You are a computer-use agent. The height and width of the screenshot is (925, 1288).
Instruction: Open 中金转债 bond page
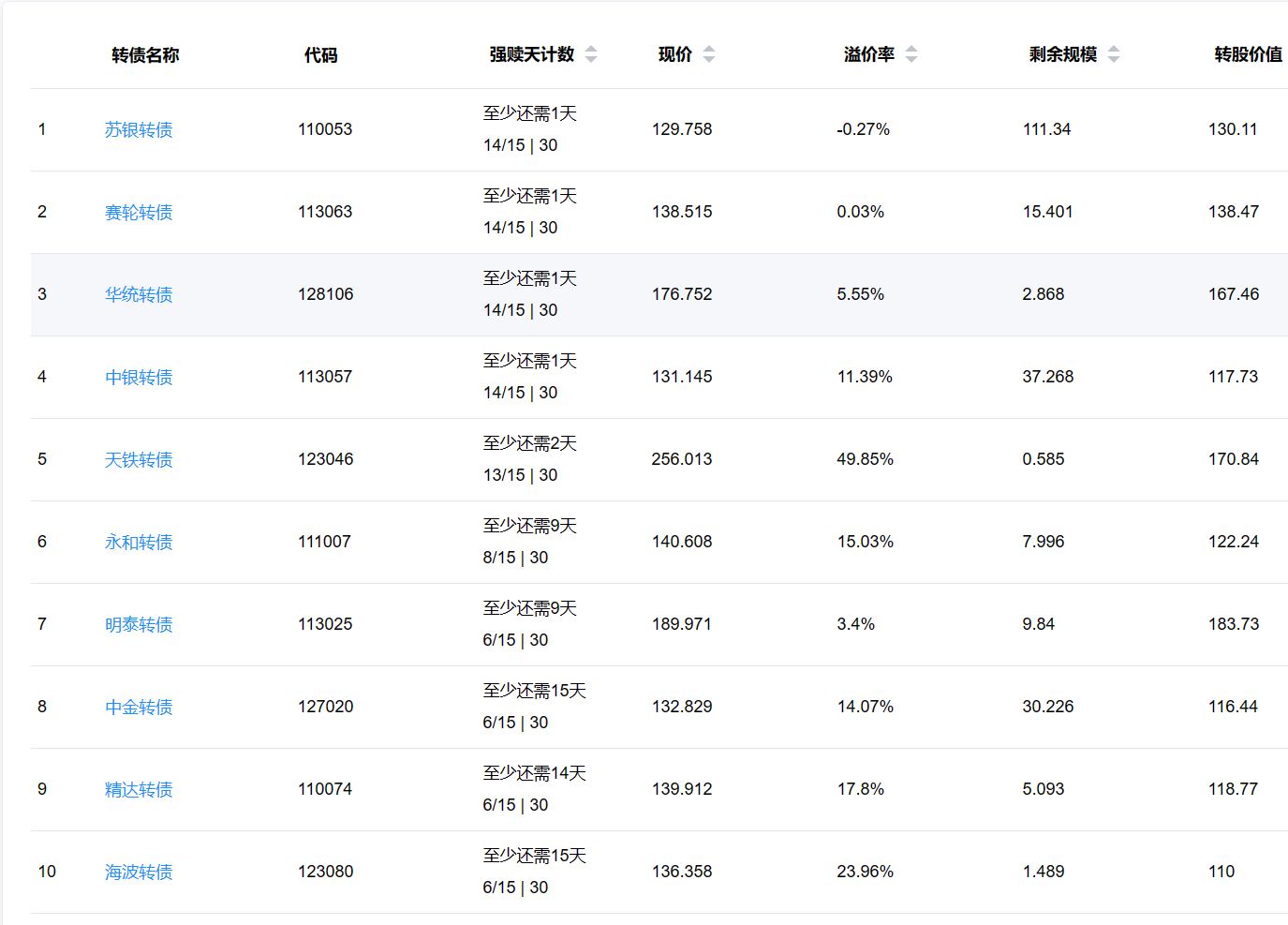coord(139,707)
